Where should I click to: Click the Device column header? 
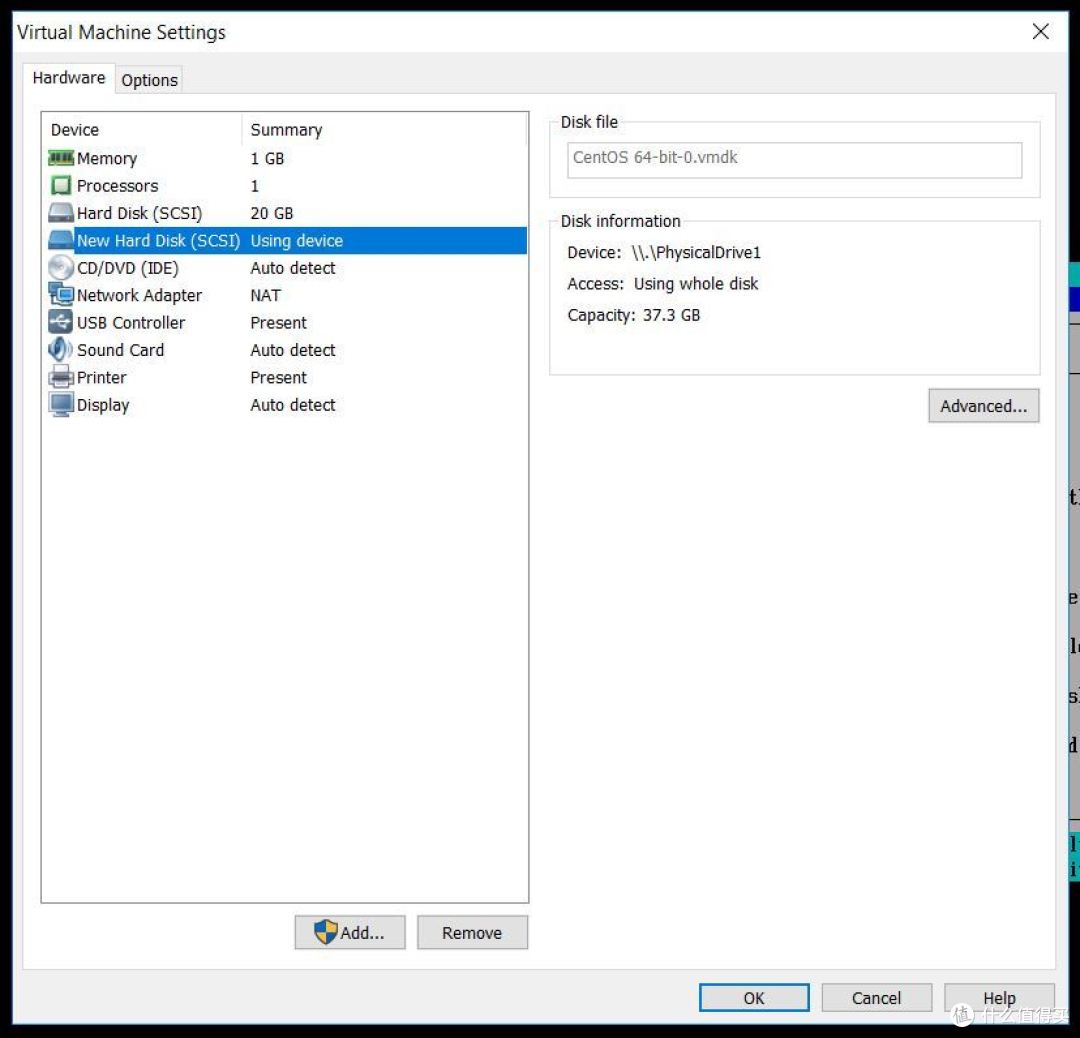pos(74,130)
